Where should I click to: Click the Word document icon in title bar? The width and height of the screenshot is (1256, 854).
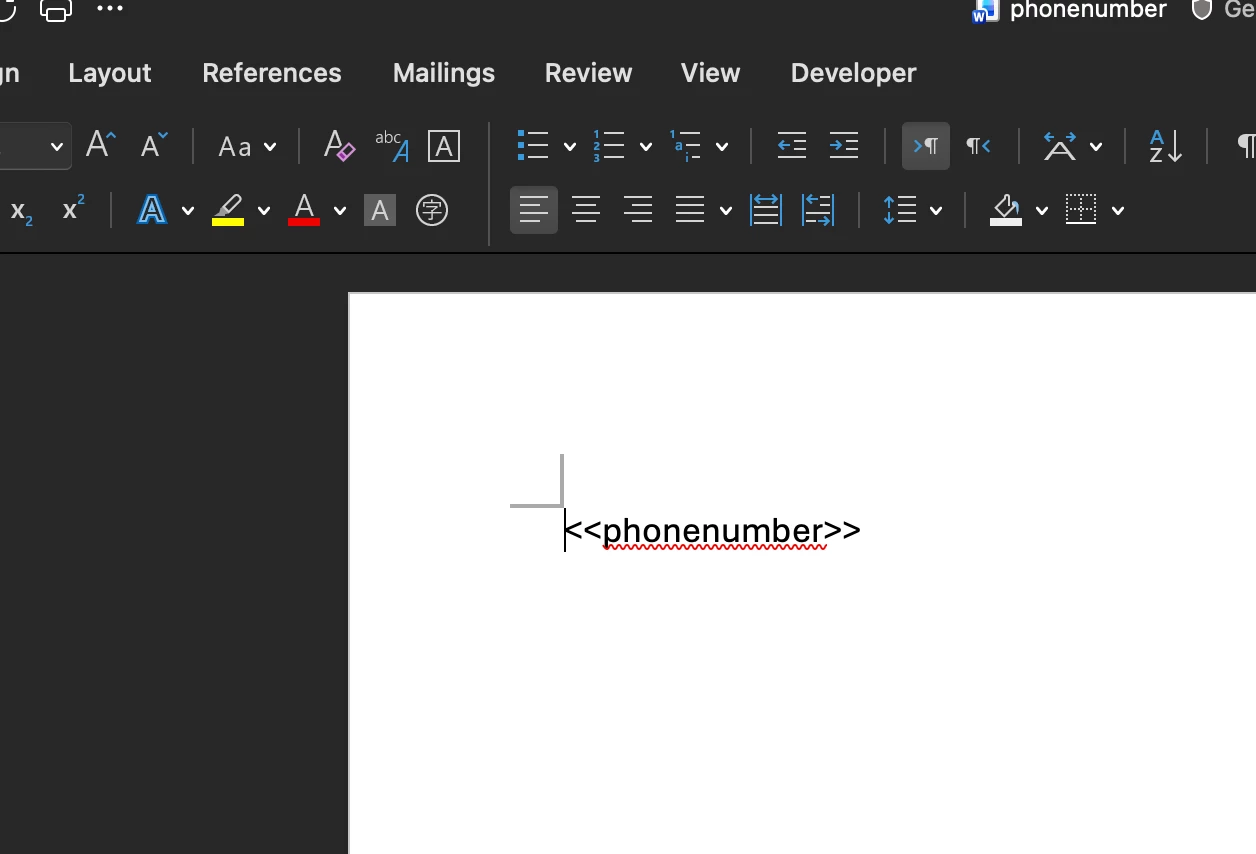tap(986, 10)
